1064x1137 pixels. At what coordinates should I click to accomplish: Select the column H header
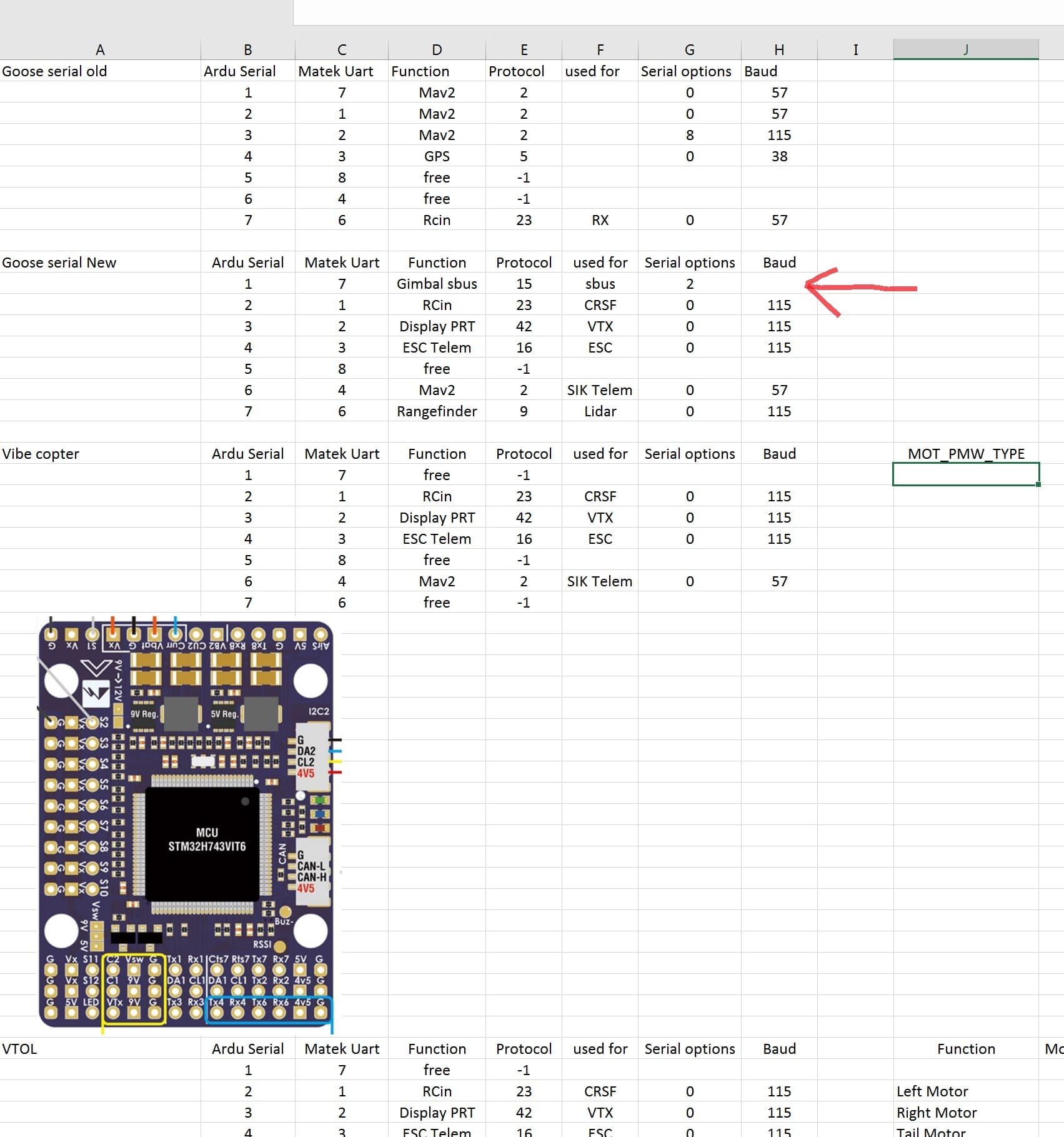[x=779, y=50]
